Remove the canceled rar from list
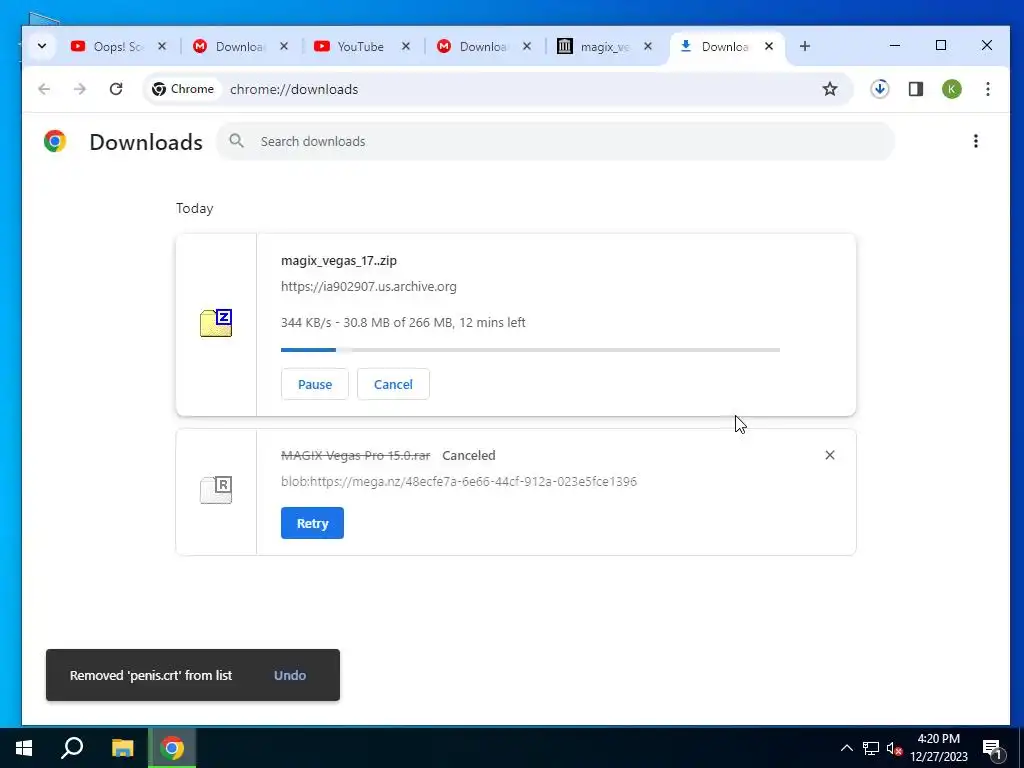 (830, 455)
